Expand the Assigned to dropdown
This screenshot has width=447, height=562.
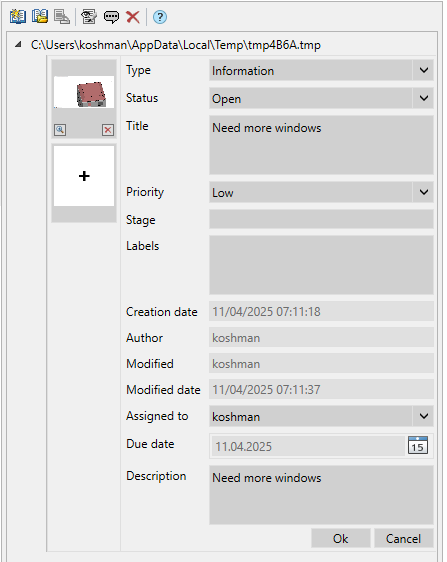(x=424, y=416)
